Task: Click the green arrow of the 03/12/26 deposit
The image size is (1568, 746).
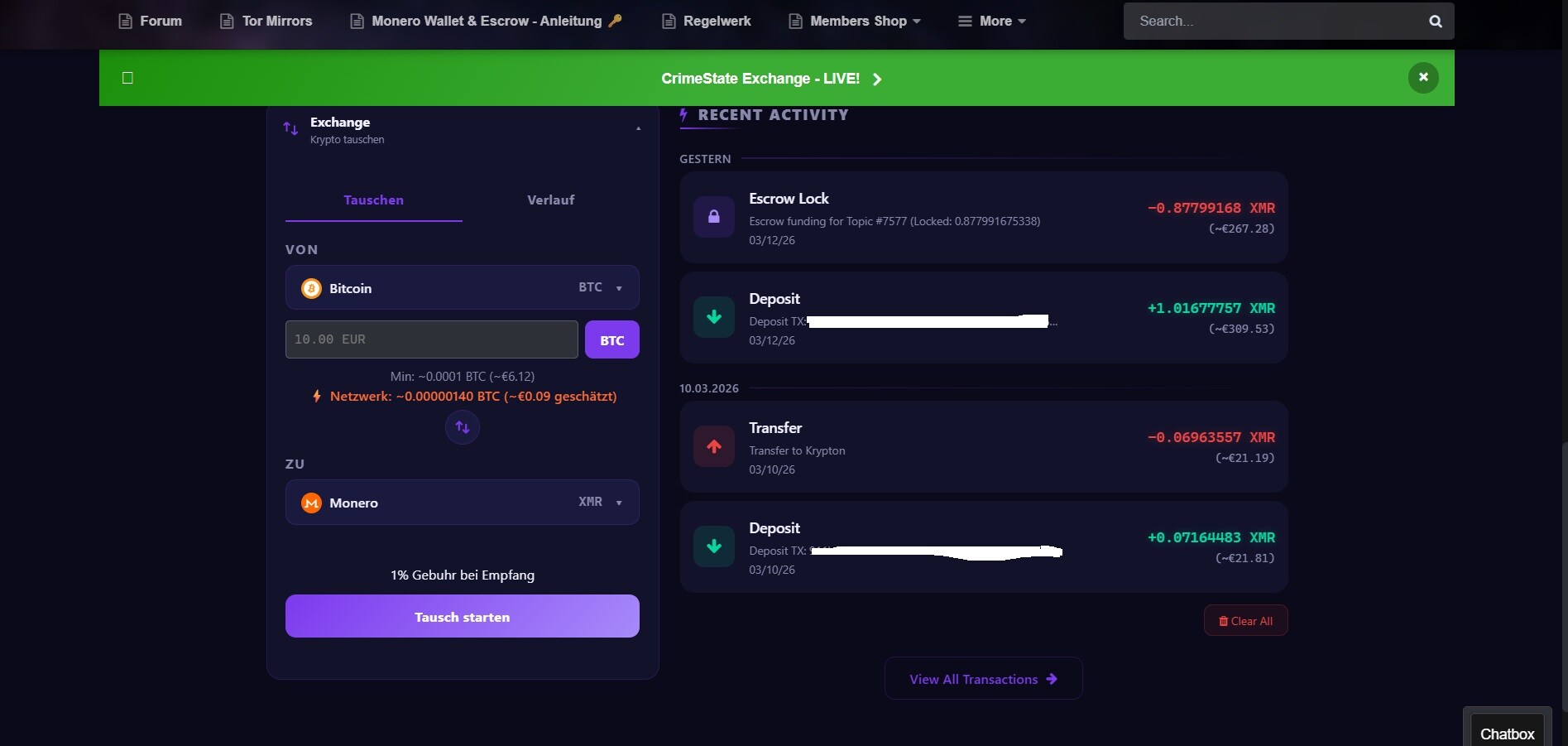Action: coord(714,317)
